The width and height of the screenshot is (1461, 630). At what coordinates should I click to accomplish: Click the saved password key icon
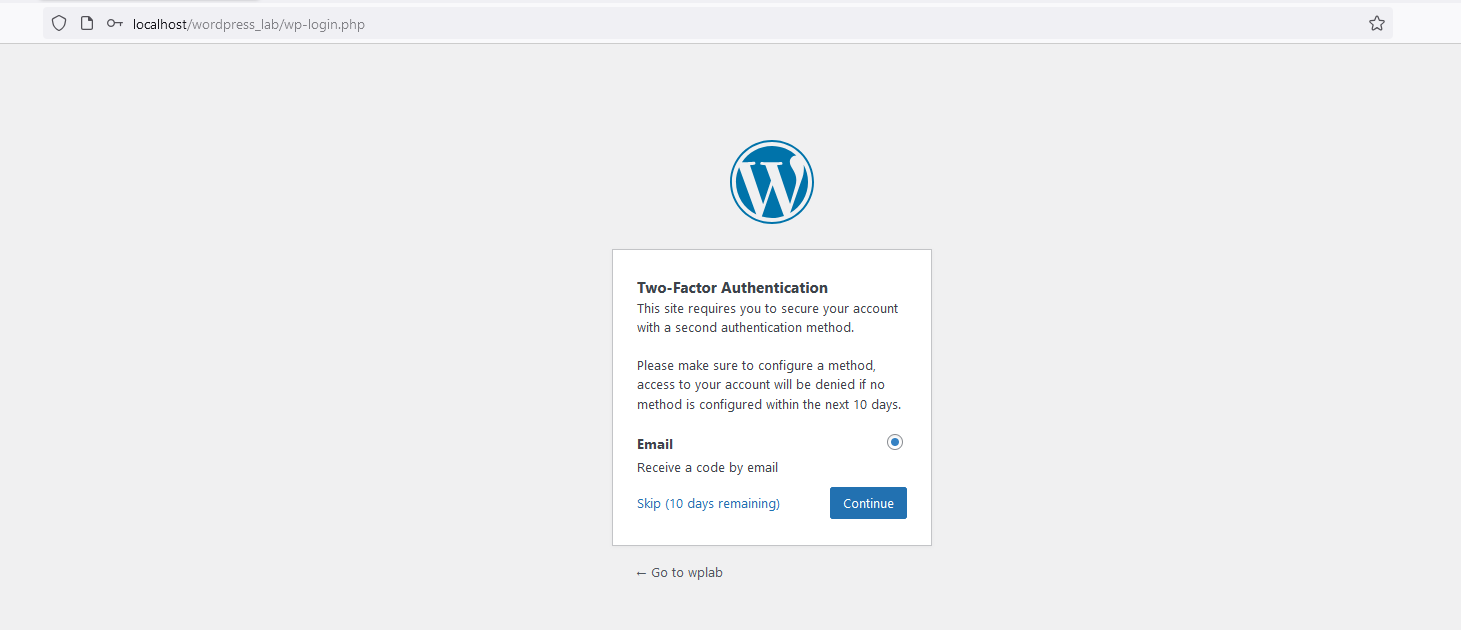coord(115,23)
